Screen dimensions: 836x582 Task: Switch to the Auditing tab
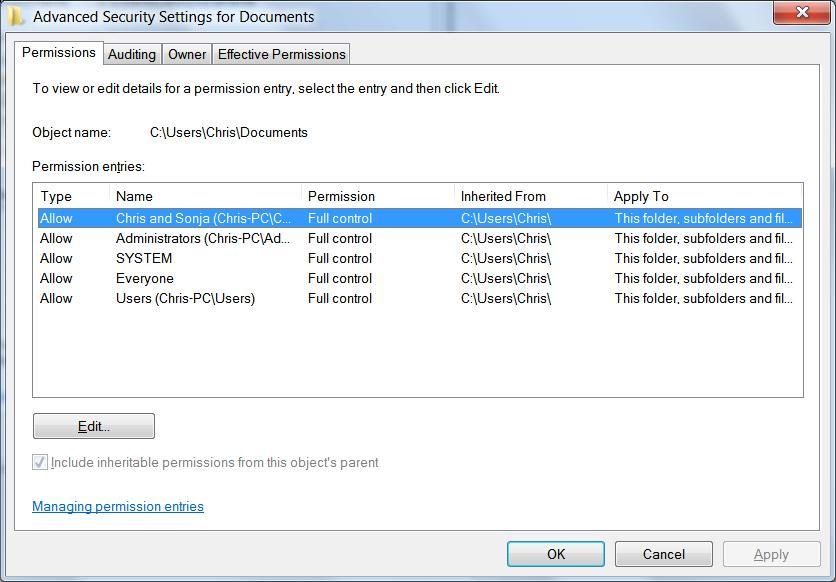[x=132, y=54]
